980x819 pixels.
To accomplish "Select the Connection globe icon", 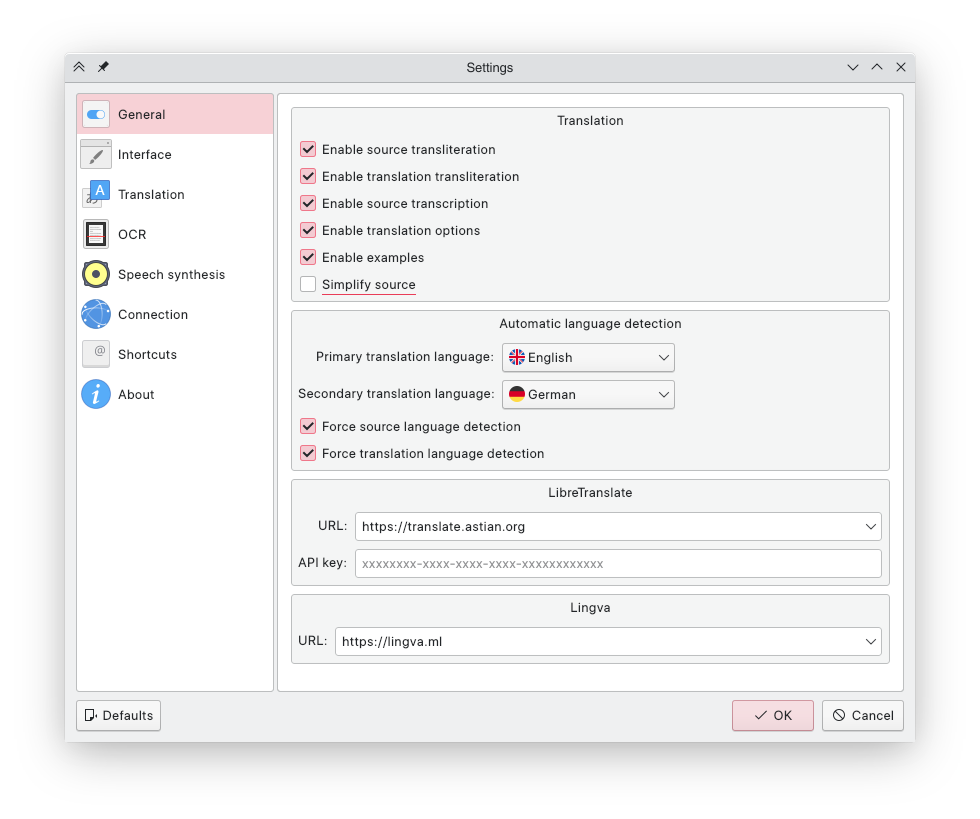I will tap(95, 314).
